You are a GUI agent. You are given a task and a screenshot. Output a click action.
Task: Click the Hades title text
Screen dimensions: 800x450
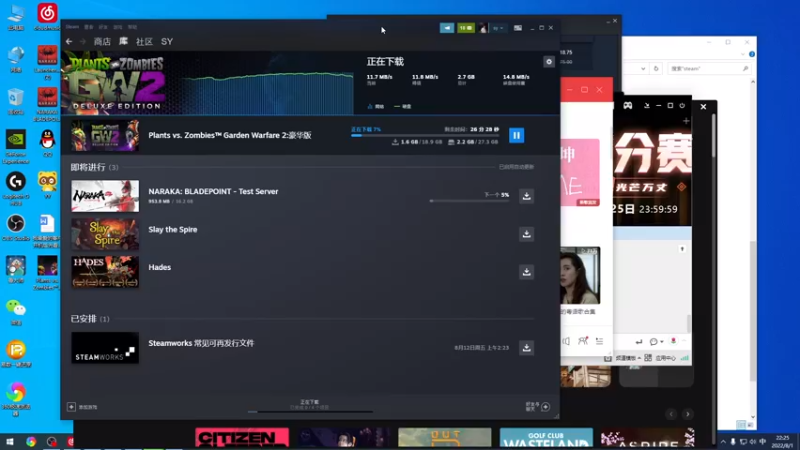(160, 267)
